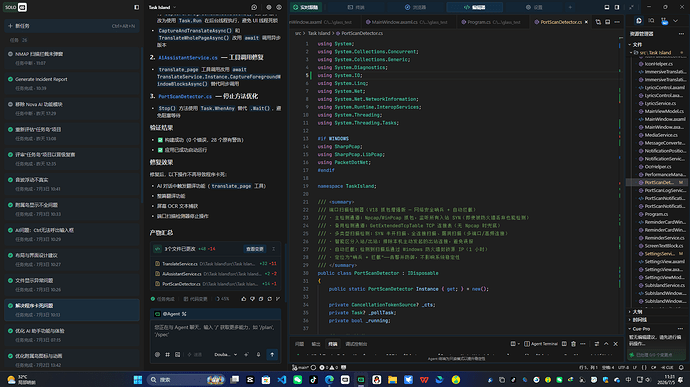The image size is (690, 387).
Task: Click the new task button
Action: [x=72, y=26]
